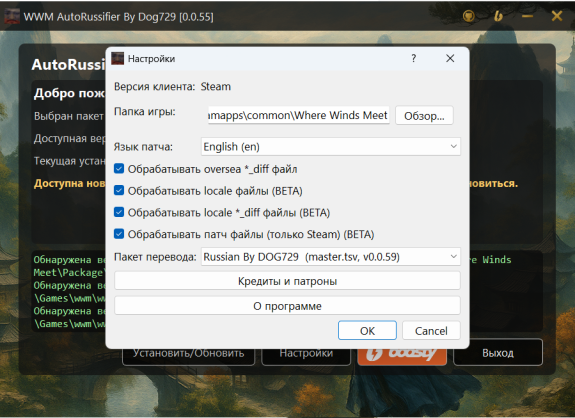Open Кредиты и патроны

(287, 281)
